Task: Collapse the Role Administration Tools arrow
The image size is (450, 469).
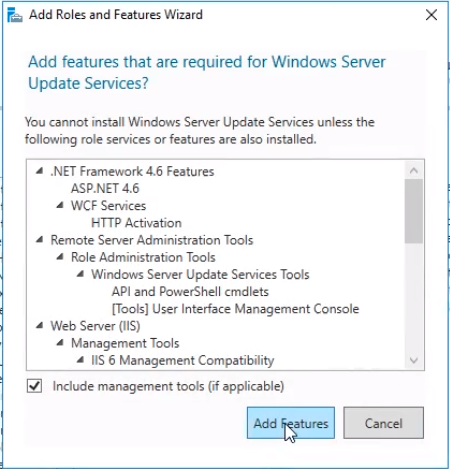Action: coord(60,257)
